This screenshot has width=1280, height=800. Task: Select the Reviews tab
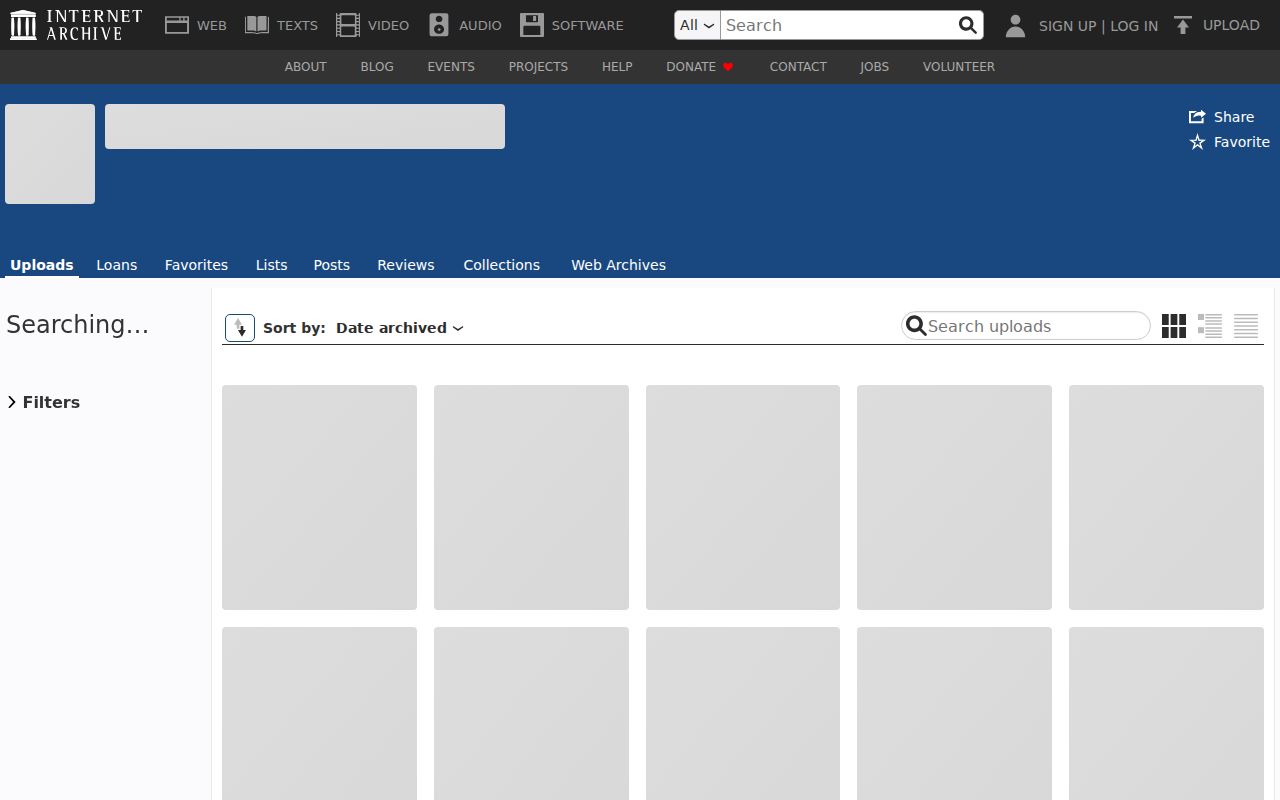click(x=406, y=265)
